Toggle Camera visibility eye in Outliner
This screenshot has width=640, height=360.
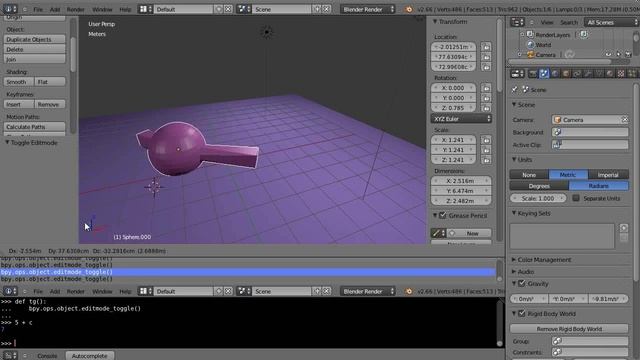(609, 54)
